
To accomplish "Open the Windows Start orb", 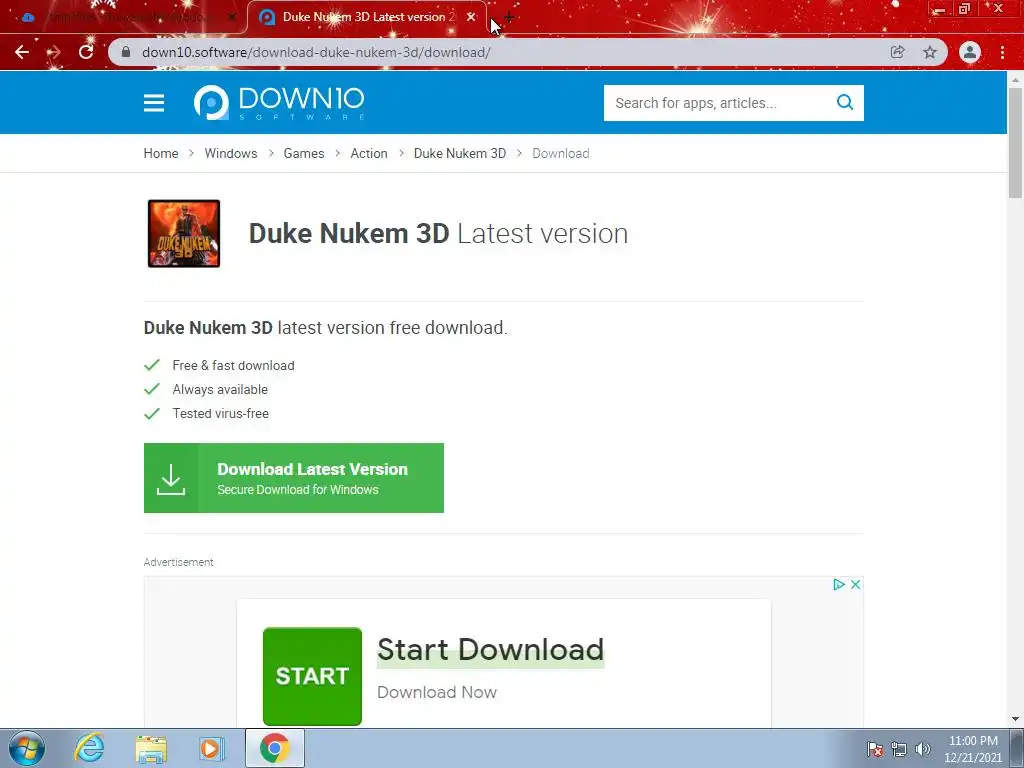I will [x=27, y=748].
